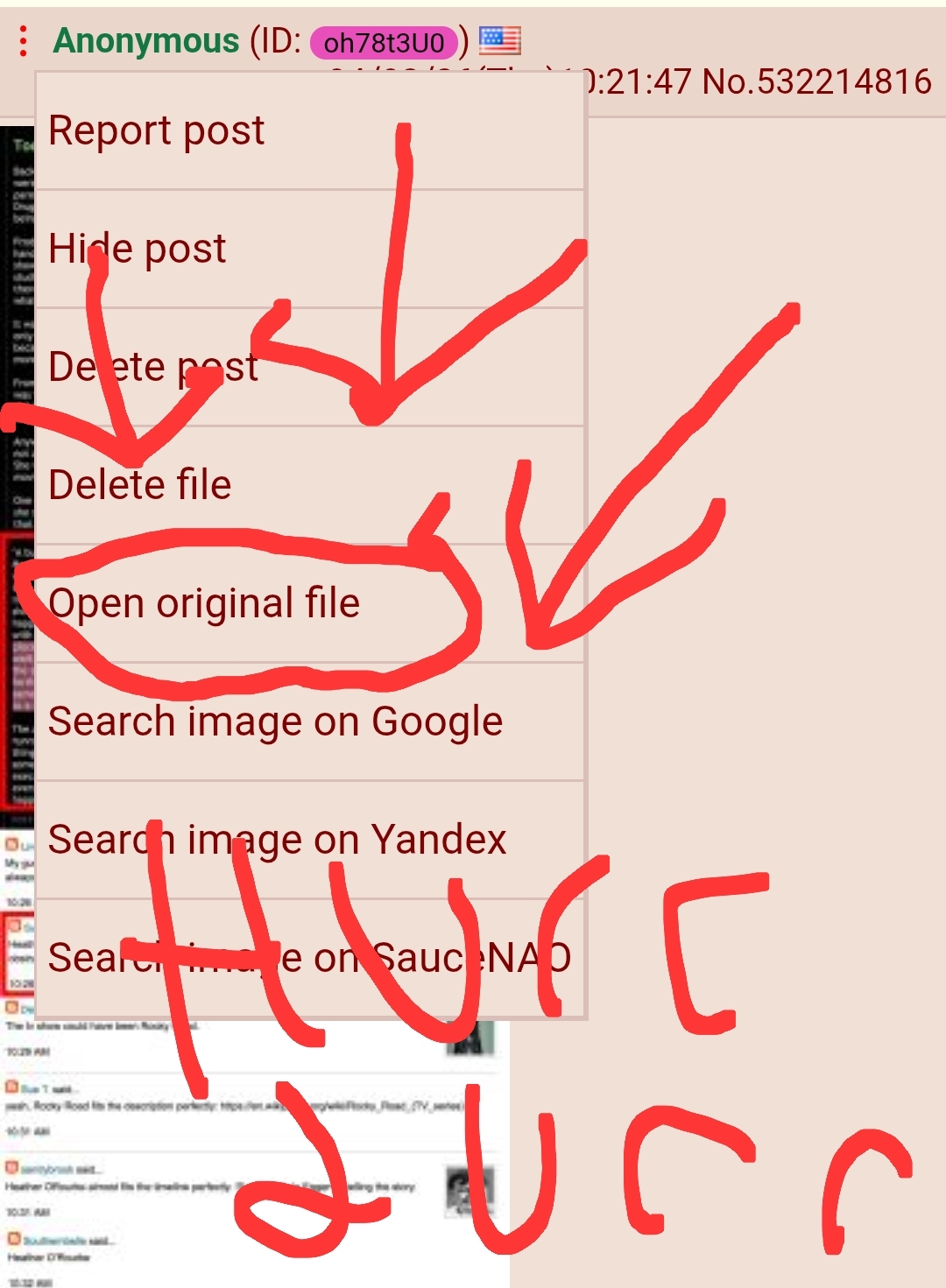Click the US flag icon
This screenshot has height=1288, width=946.
pos(500,40)
